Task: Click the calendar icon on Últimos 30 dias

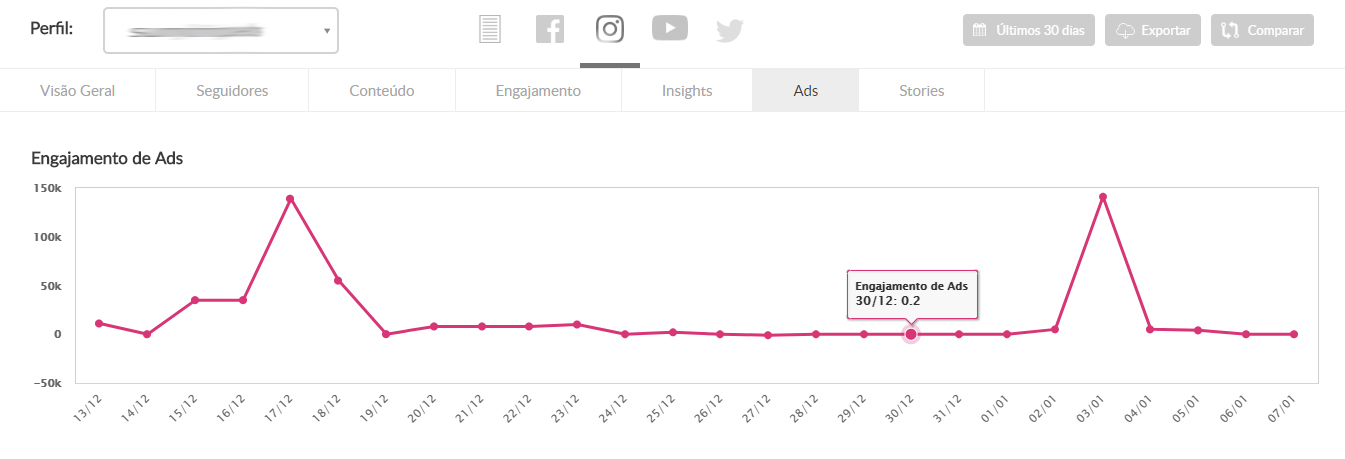Action: pos(980,30)
